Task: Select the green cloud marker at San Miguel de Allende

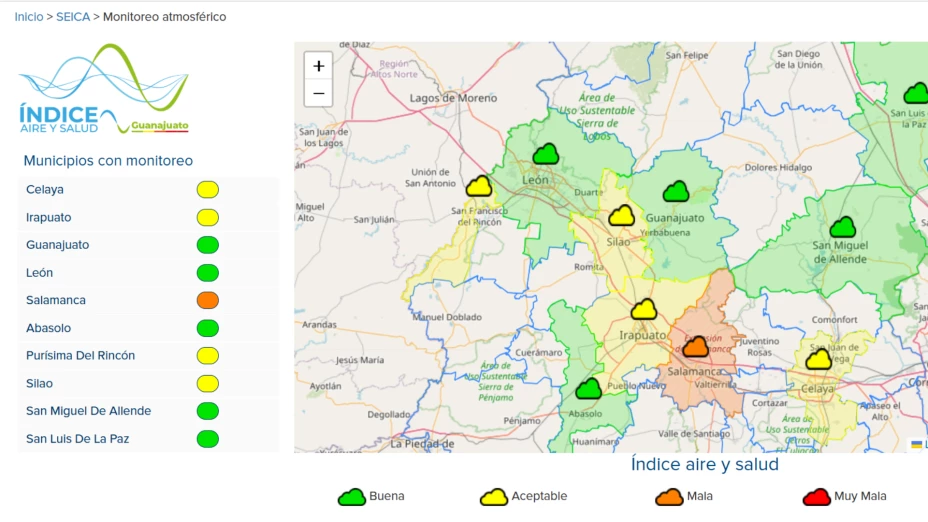Action: click(843, 228)
